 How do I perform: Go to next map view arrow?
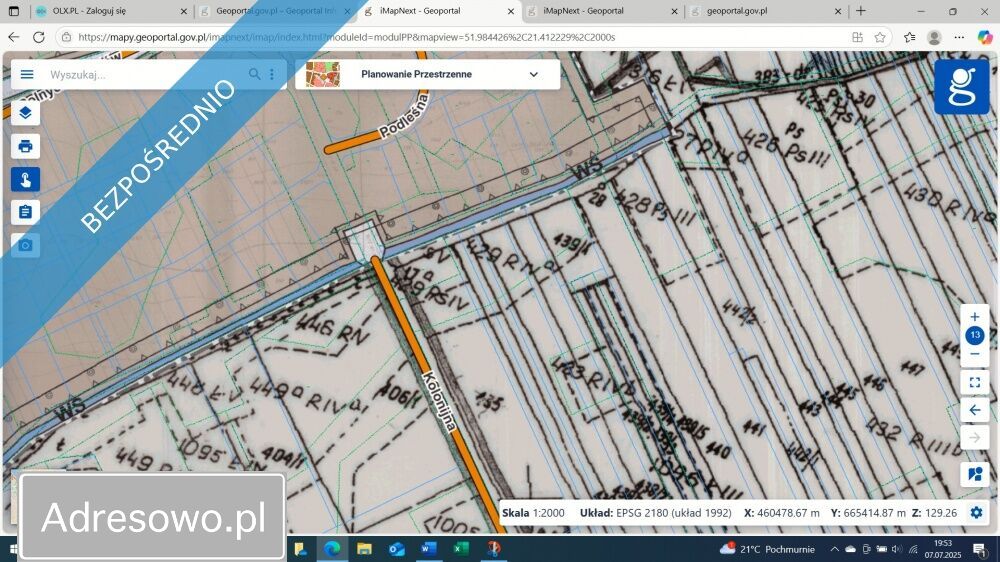pyautogui.click(x=974, y=438)
